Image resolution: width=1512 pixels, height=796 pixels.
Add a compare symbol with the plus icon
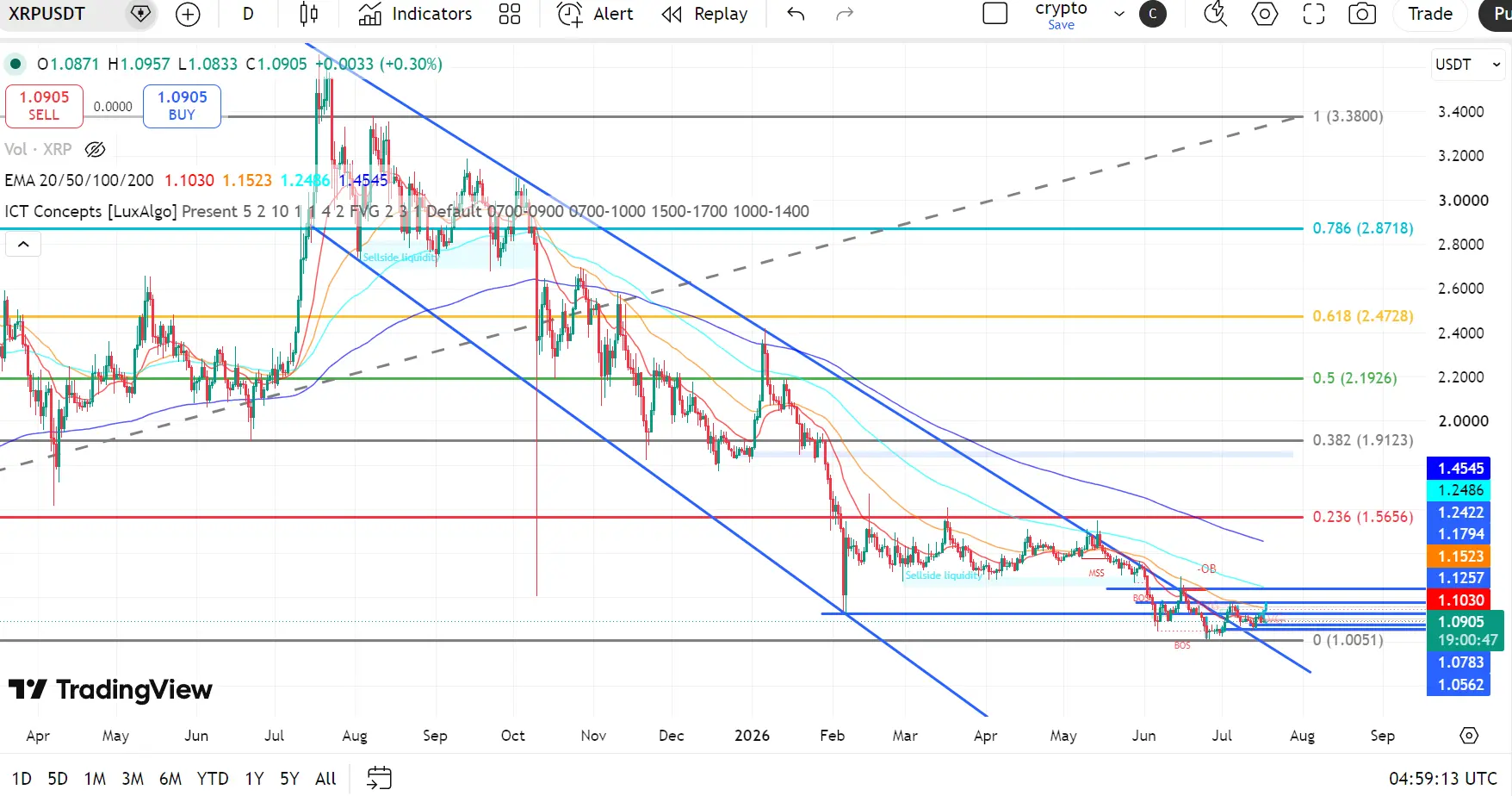pos(188,14)
